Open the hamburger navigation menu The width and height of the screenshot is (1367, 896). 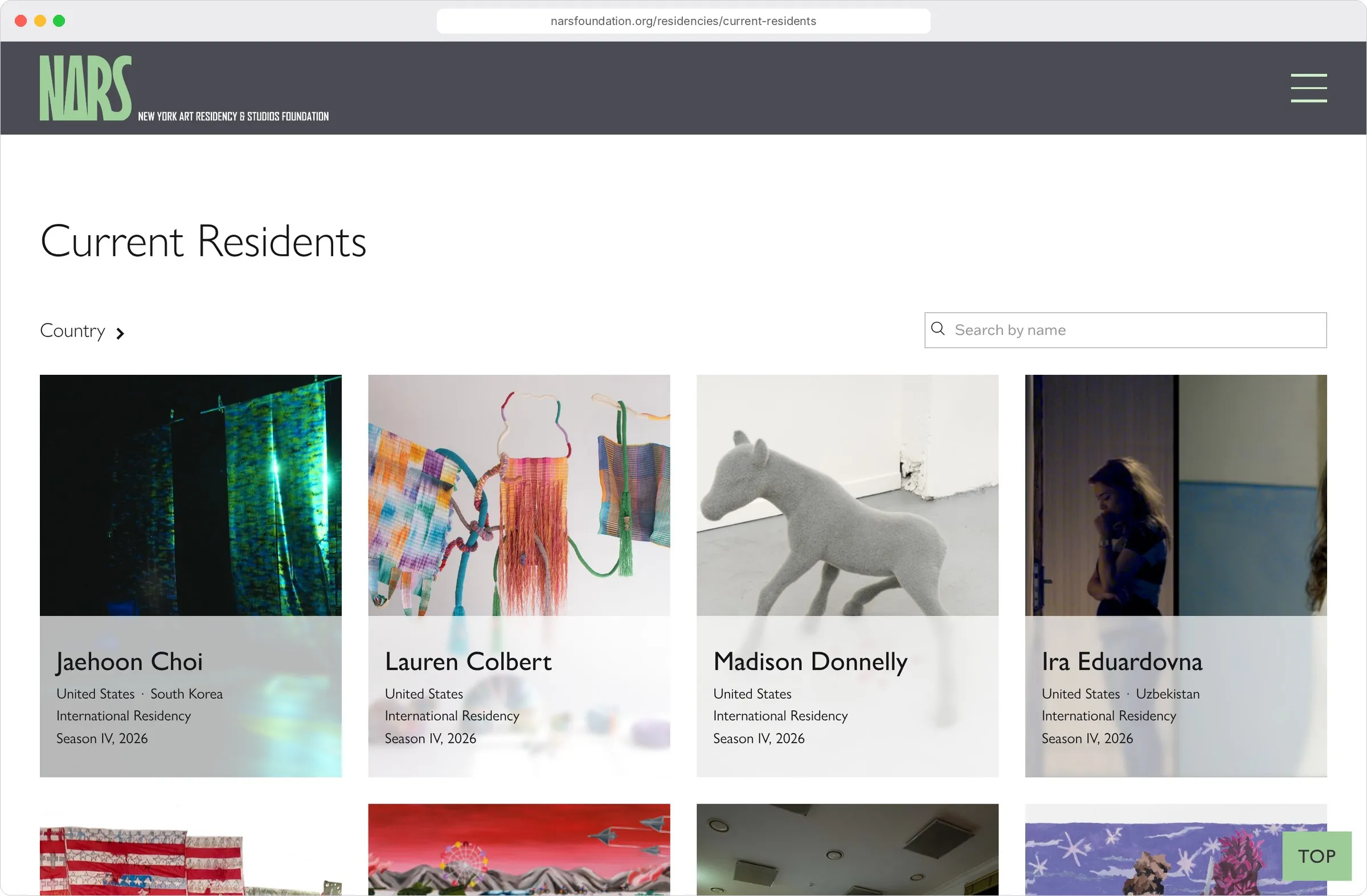coord(1308,88)
